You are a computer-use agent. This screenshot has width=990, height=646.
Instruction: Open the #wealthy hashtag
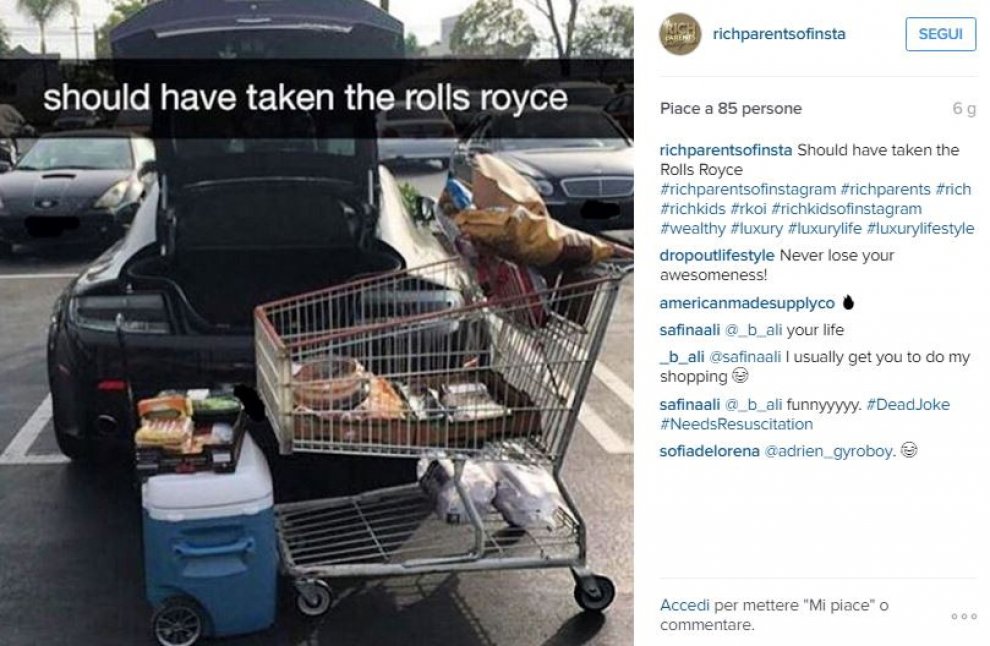tap(693, 229)
